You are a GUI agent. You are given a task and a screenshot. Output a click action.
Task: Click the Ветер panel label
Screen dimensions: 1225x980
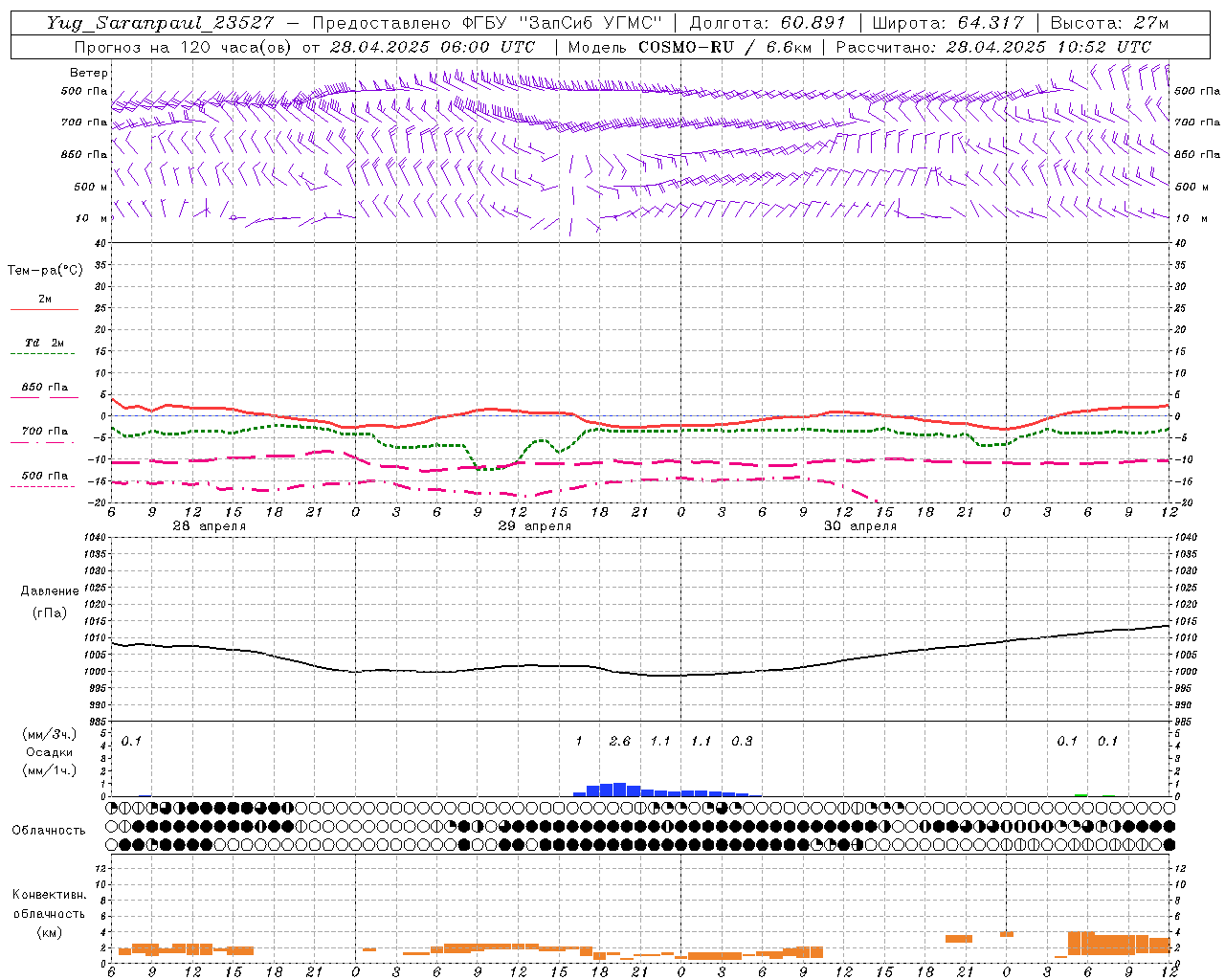click(x=89, y=73)
